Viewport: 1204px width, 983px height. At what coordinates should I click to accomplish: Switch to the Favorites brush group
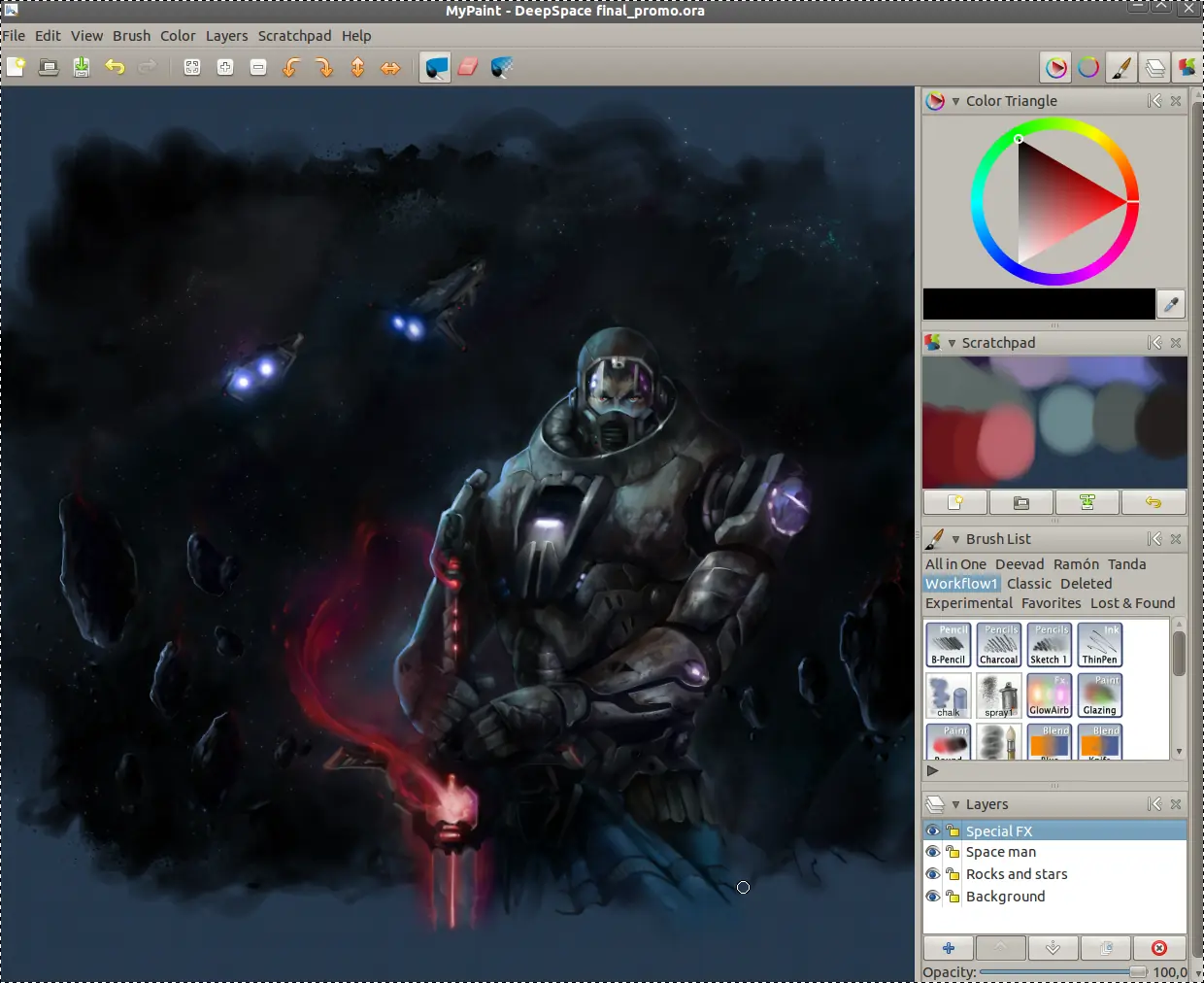point(1052,603)
